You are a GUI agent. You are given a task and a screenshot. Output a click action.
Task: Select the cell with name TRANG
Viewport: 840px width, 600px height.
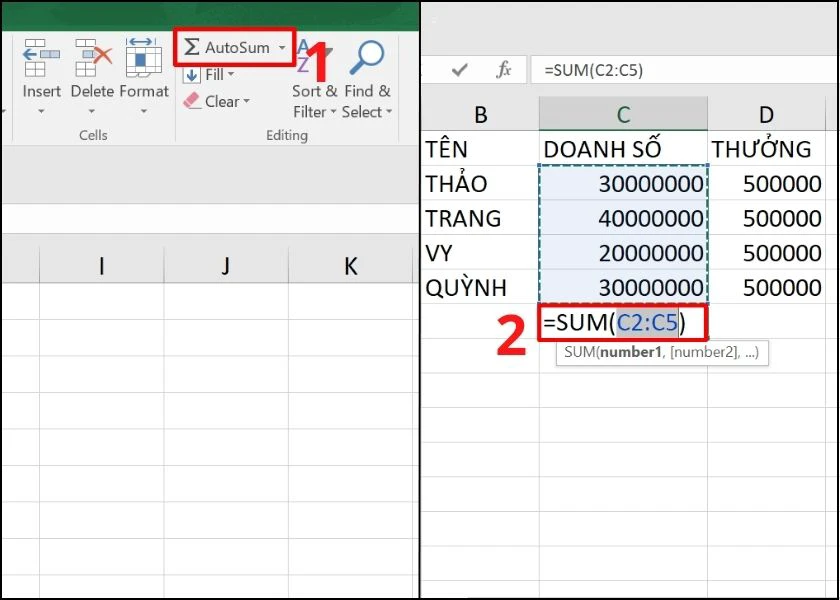(481, 218)
